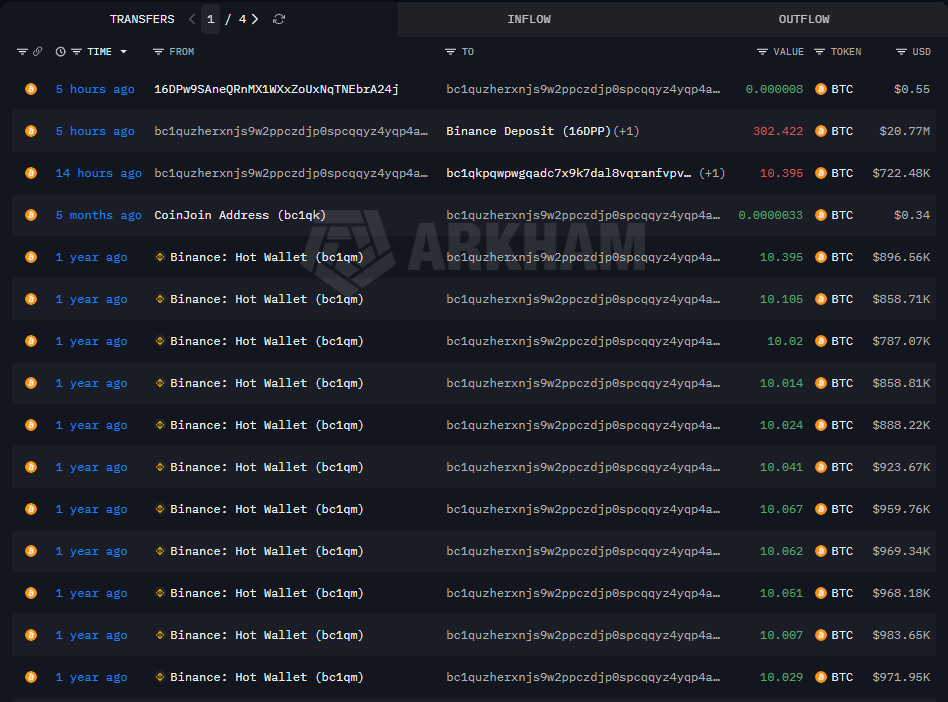The image size is (948, 702).
Task: Click the link chain icon in header
Action: 38,52
